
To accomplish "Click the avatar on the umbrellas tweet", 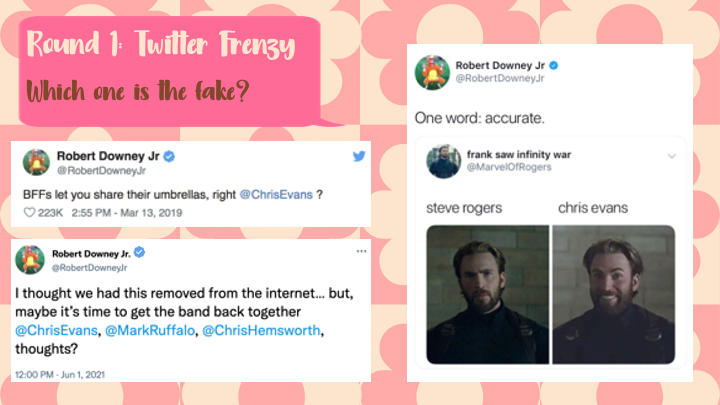I will [36, 163].
